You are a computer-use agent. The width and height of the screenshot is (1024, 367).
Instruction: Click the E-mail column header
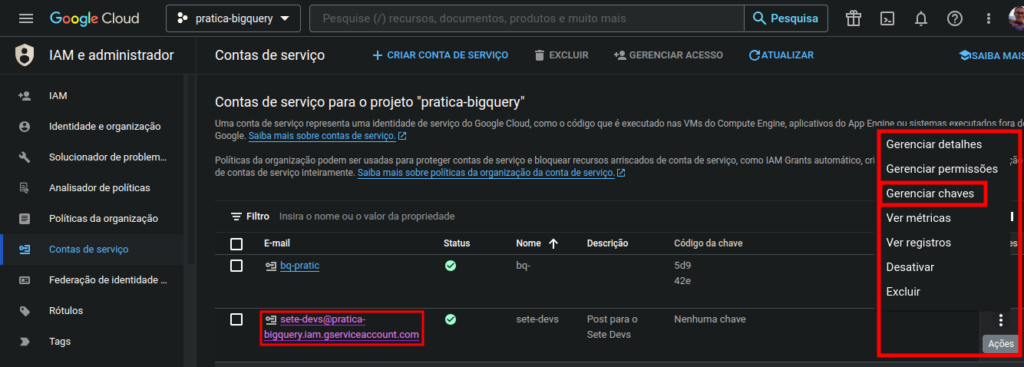pos(277,244)
